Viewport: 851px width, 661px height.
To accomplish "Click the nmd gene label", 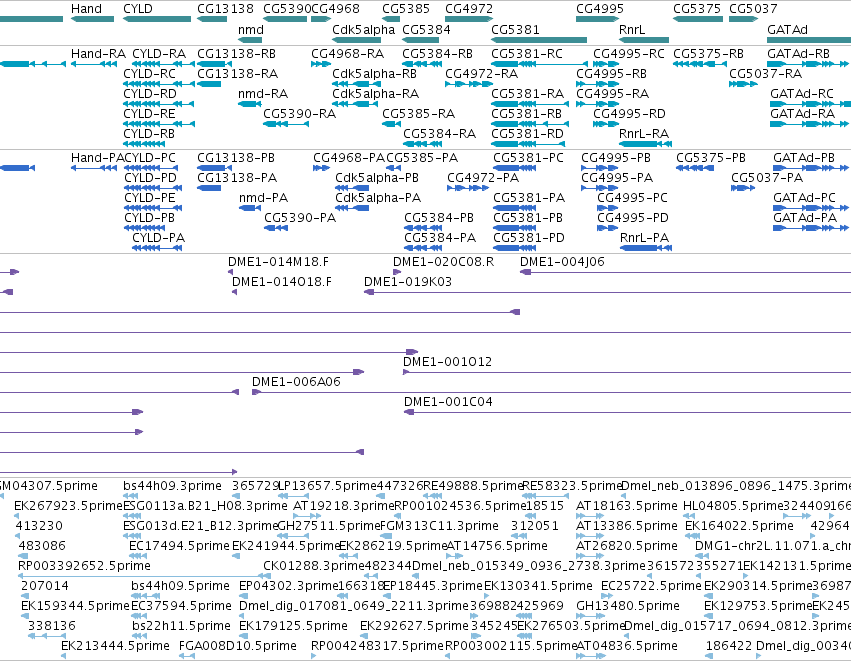I will pos(251,30).
